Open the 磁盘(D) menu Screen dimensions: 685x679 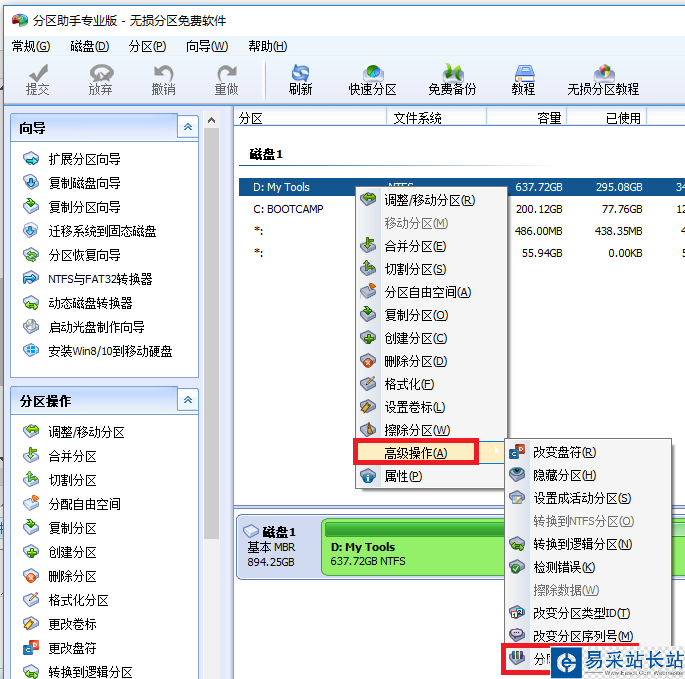[90, 46]
